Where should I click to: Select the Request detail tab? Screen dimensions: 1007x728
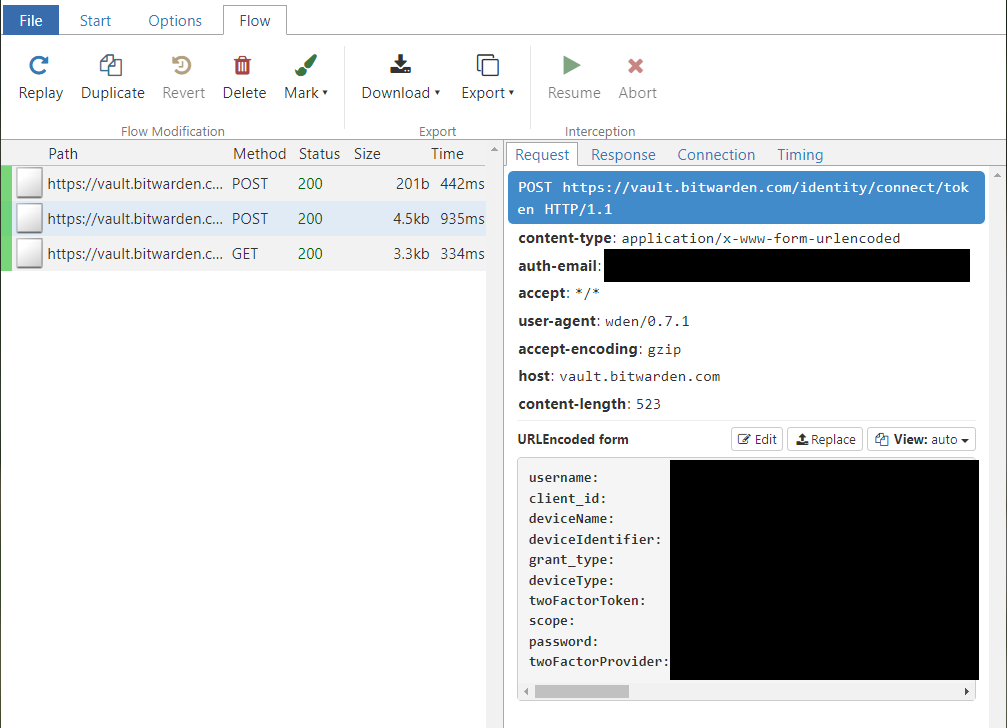point(542,155)
